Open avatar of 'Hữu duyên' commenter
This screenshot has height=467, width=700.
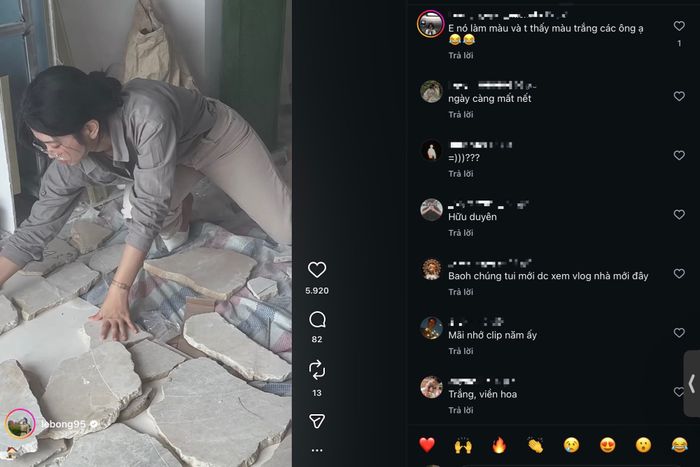coord(431,210)
